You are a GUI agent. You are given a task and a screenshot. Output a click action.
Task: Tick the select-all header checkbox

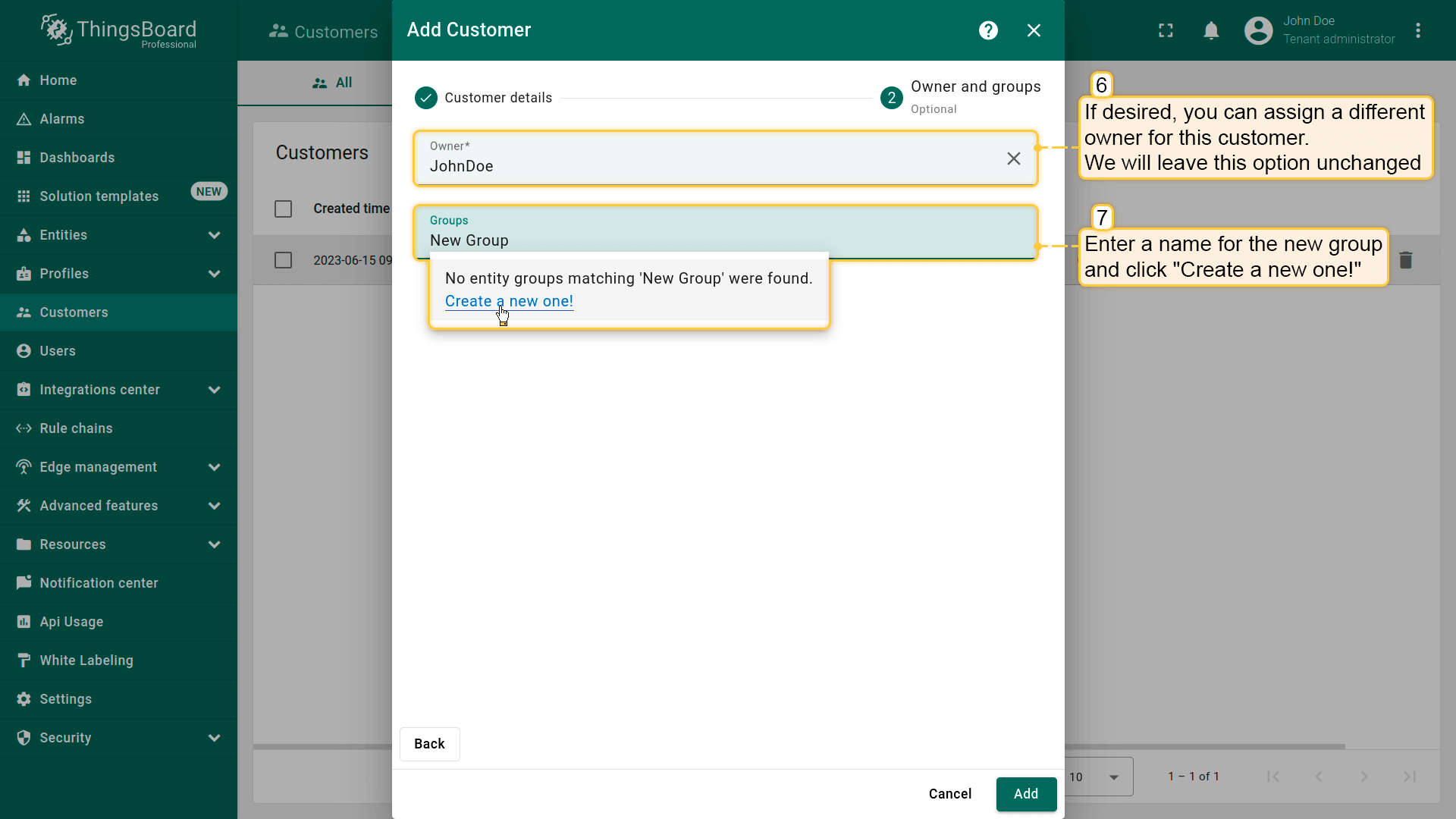(283, 209)
